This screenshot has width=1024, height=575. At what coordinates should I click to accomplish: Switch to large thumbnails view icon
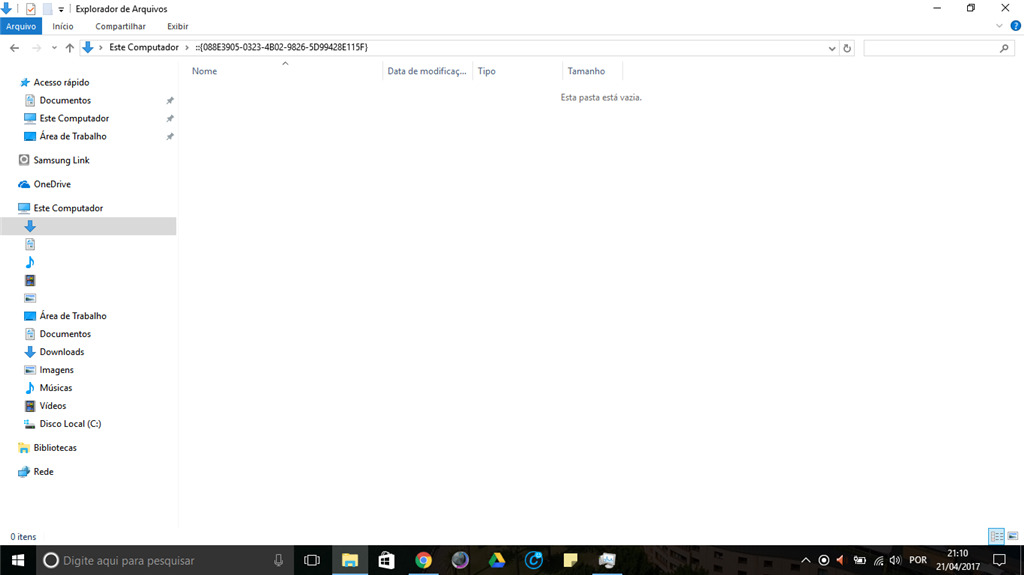click(x=1013, y=536)
